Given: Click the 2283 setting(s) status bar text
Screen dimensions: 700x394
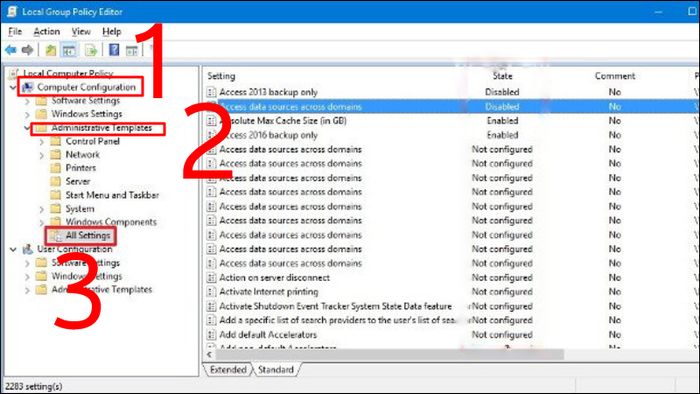Looking at the screenshot, I should click(34, 386).
